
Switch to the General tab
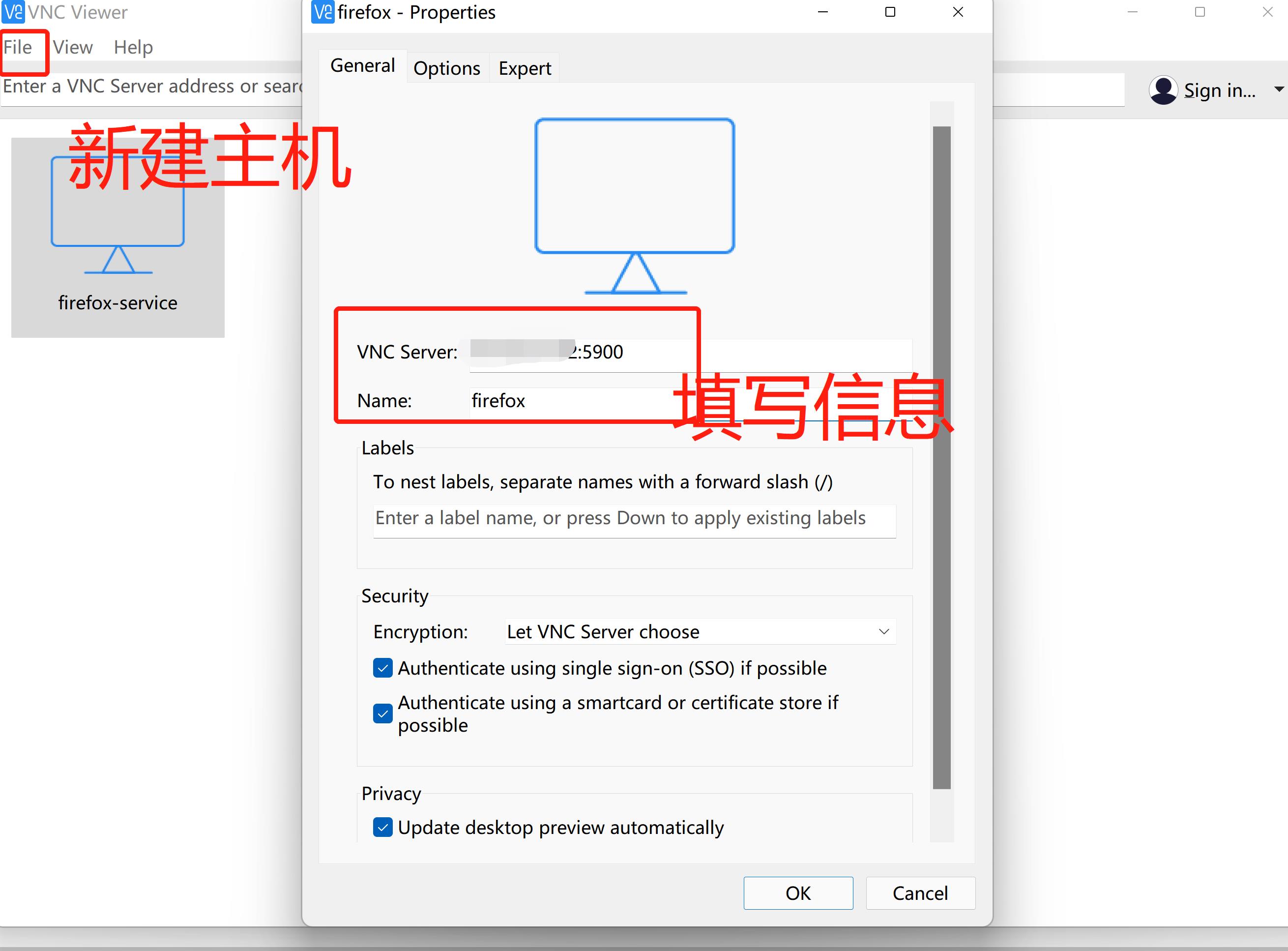[x=363, y=65]
